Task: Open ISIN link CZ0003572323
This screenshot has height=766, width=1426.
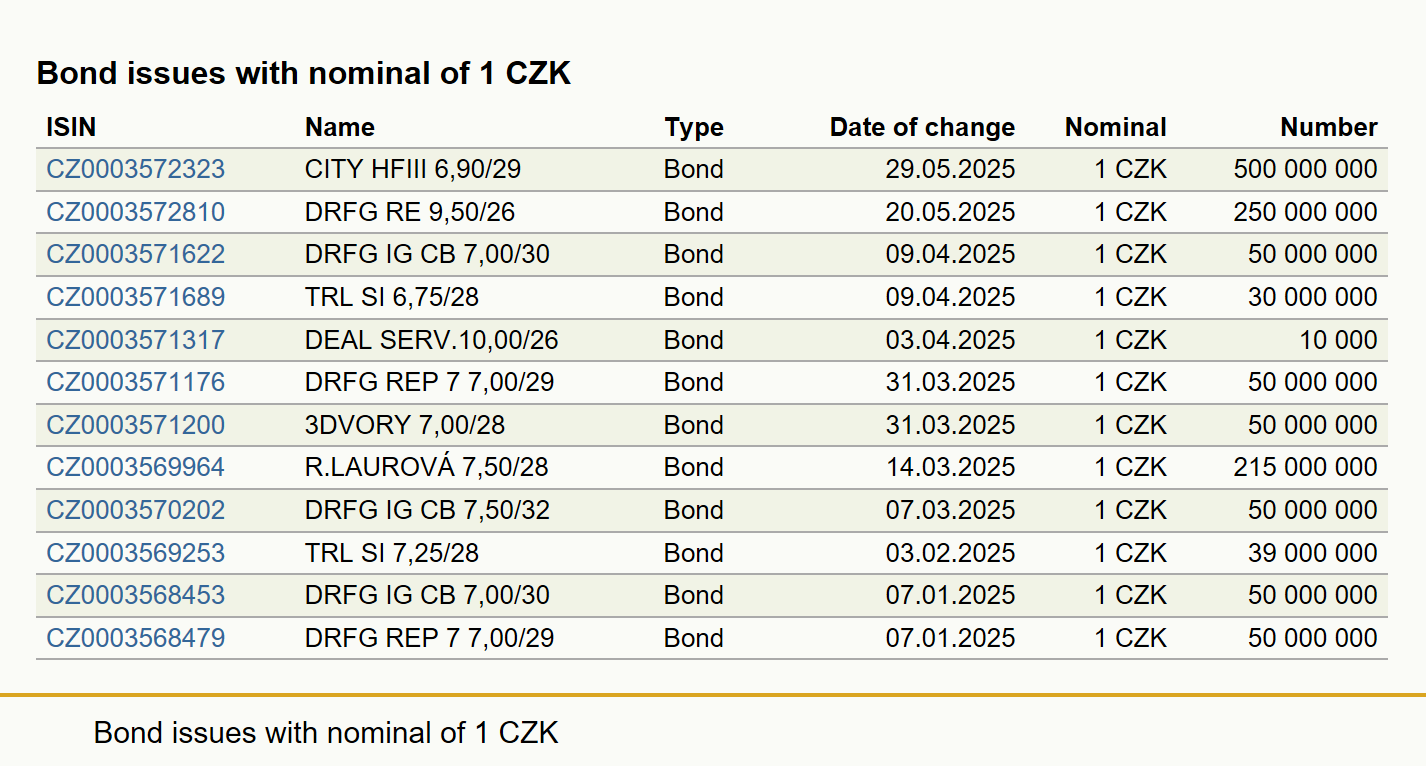Action: click(x=136, y=169)
